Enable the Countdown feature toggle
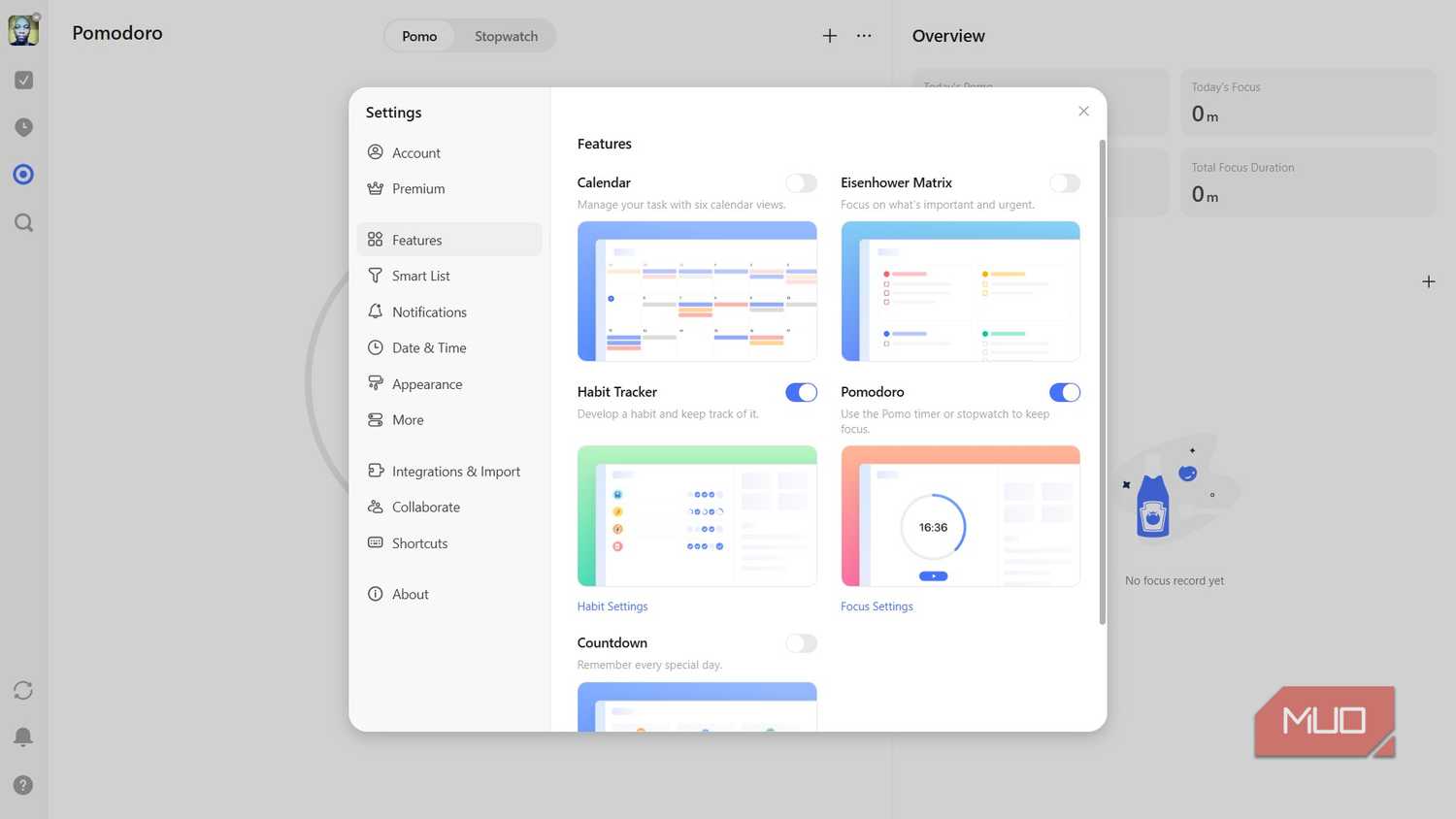 click(802, 643)
